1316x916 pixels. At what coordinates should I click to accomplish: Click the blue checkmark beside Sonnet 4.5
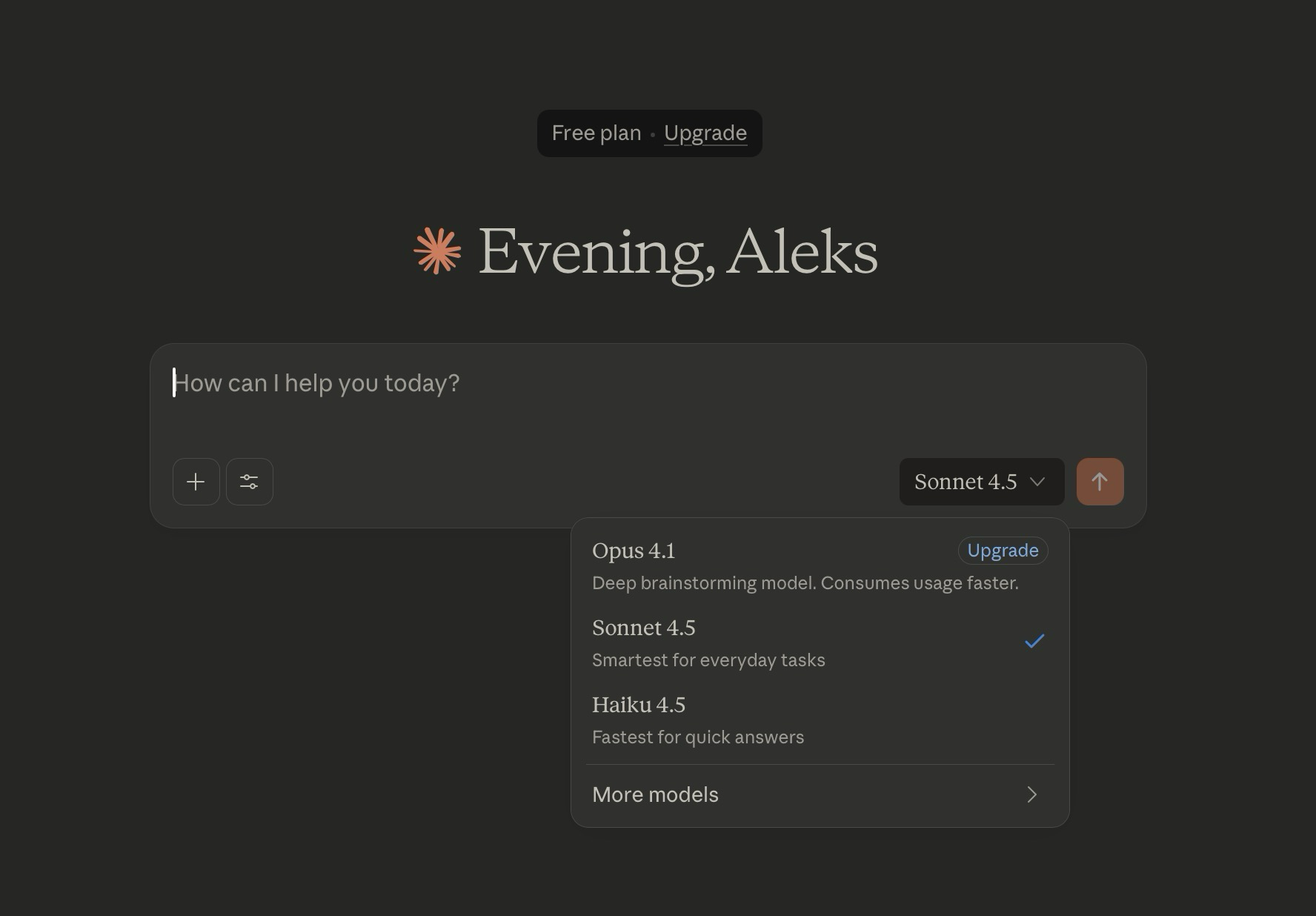1034,641
